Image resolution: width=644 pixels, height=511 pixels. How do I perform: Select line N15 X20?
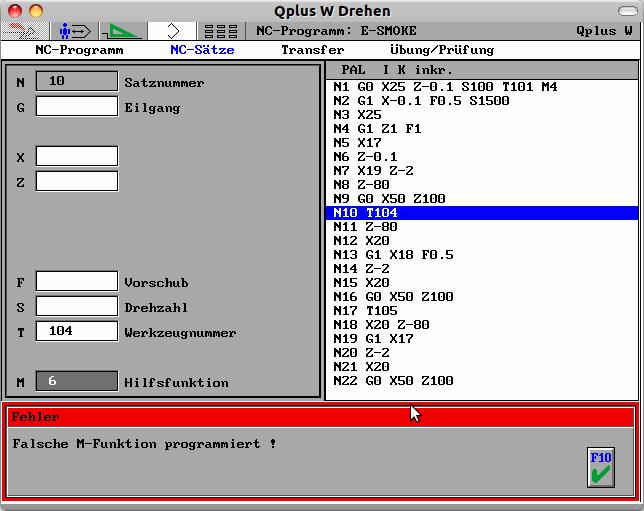(482, 283)
